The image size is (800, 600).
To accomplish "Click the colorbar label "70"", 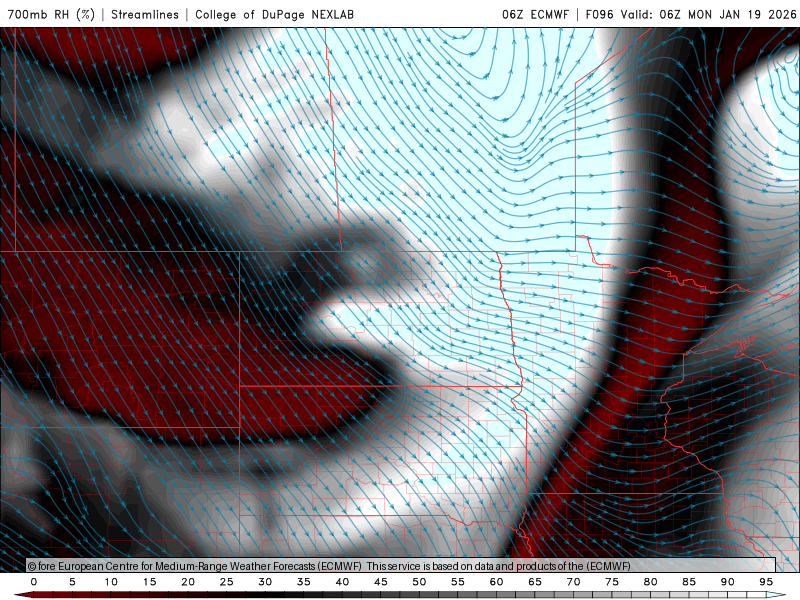I will click(573, 582).
